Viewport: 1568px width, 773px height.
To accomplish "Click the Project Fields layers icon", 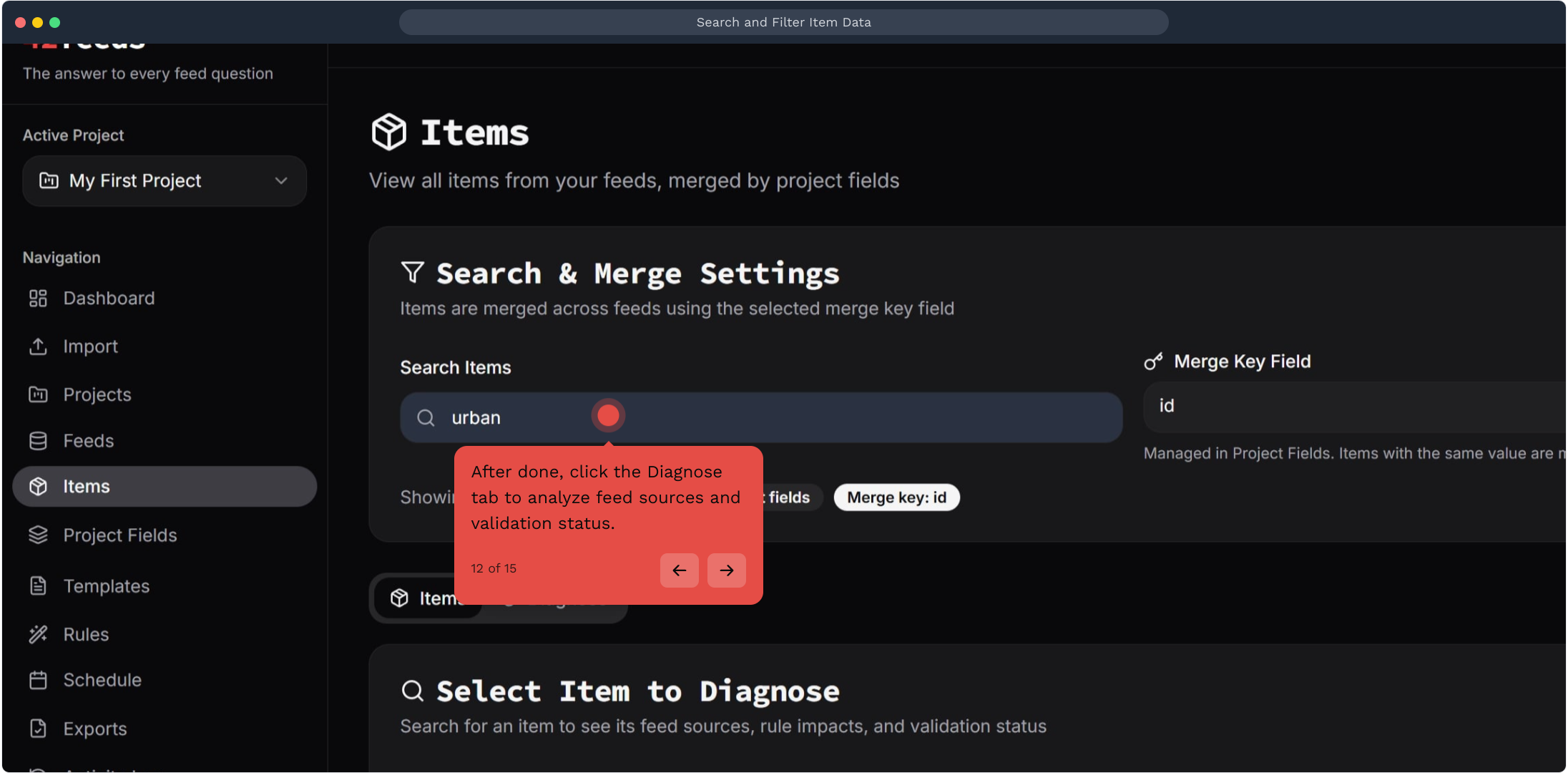I will (38, 535).
